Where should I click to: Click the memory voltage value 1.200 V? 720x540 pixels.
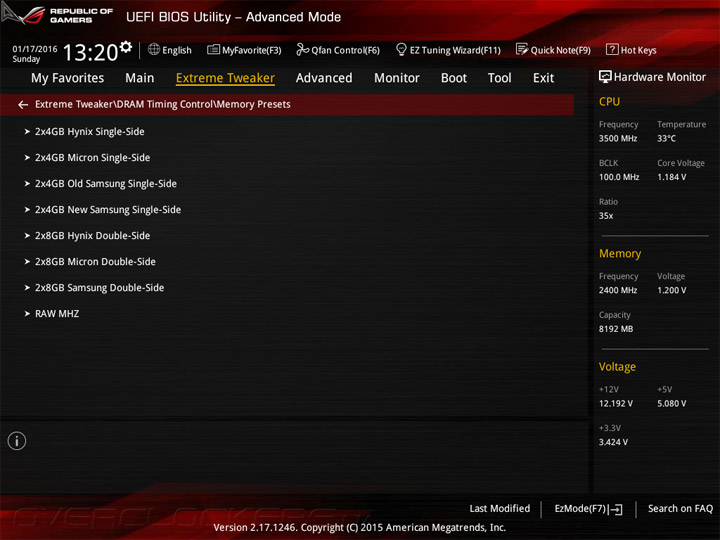(x=672, y=290)
